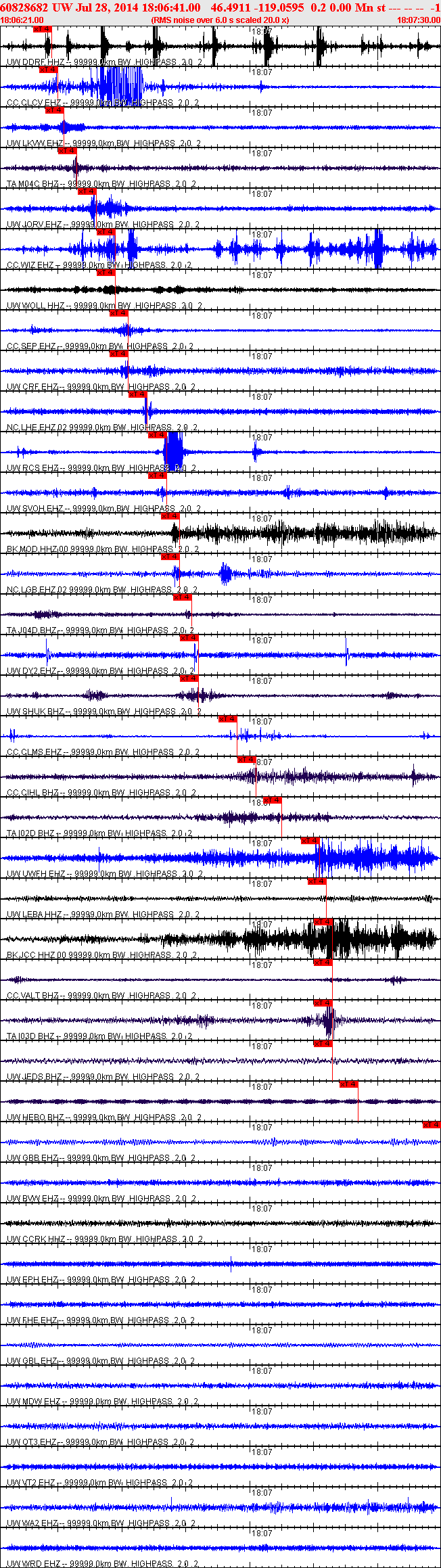
Task: Click the UW JORV EHZ station label
Action: pyautogui.click(x=34, y=225)
